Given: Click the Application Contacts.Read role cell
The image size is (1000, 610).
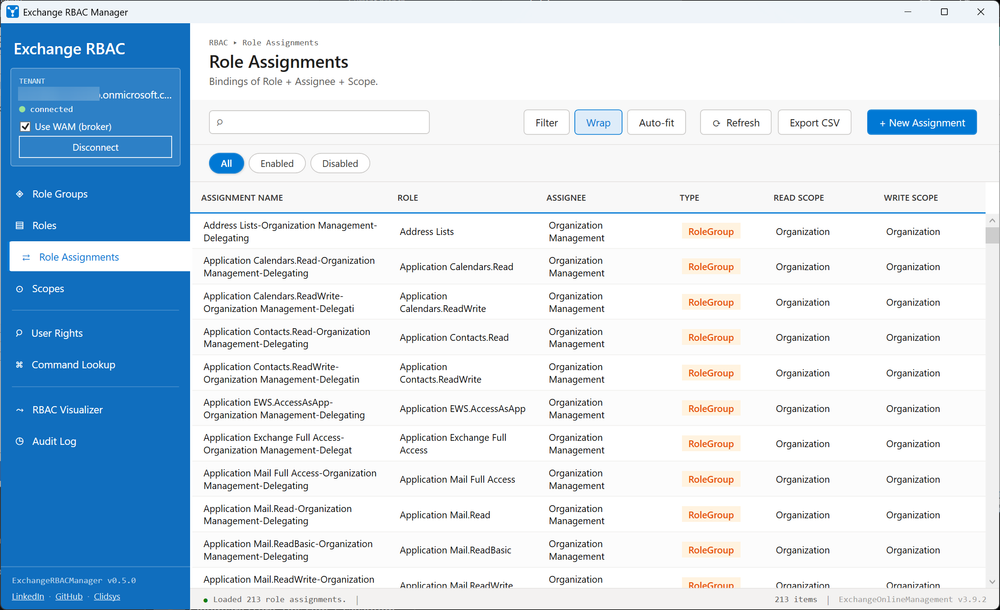Looking at the screenshot, I should pyautogui.click(x=454, y=338).
